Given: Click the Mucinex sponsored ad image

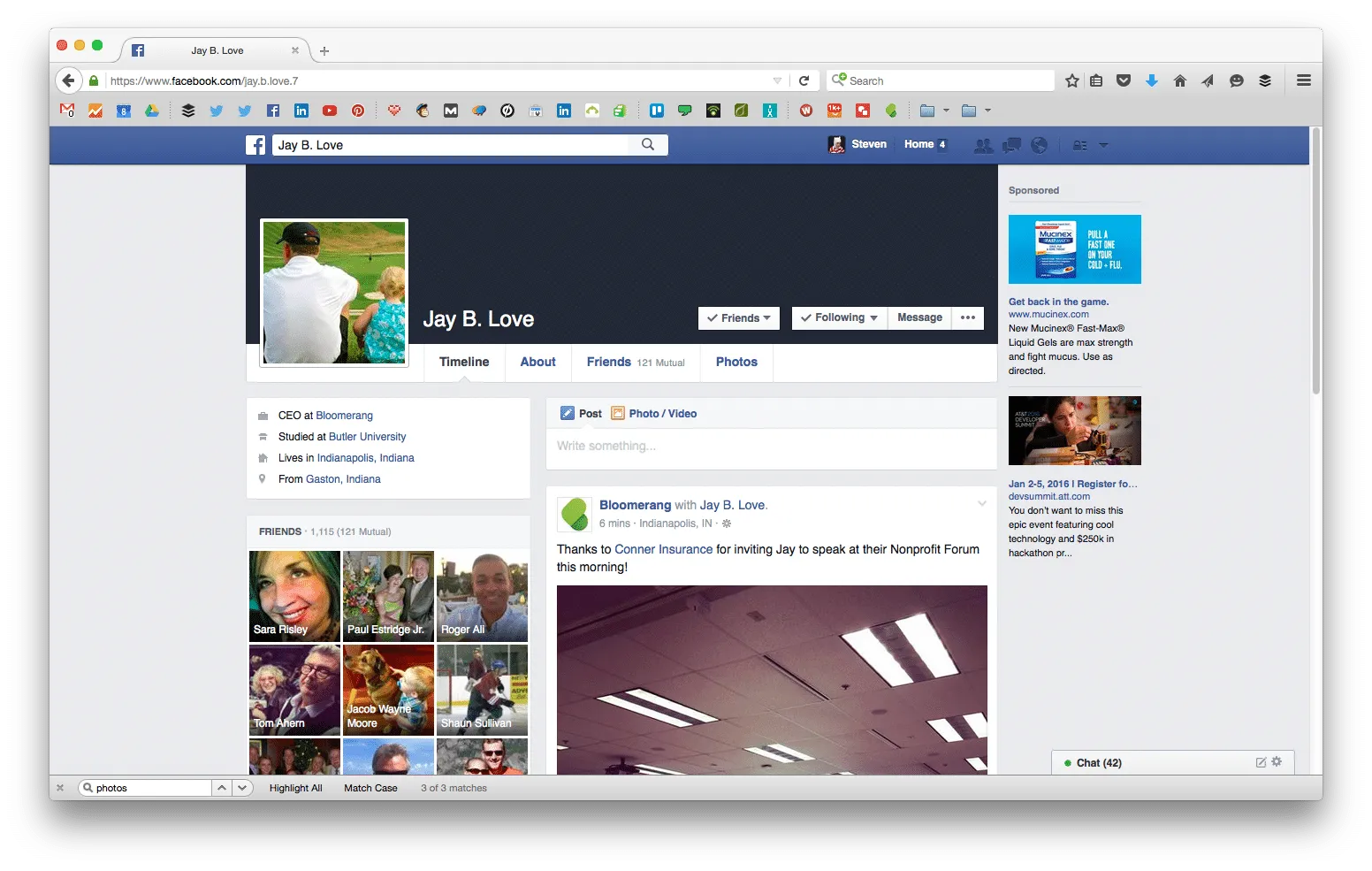Looking at the screenshot, I should pyautogui.click(x=1074, y=249).
